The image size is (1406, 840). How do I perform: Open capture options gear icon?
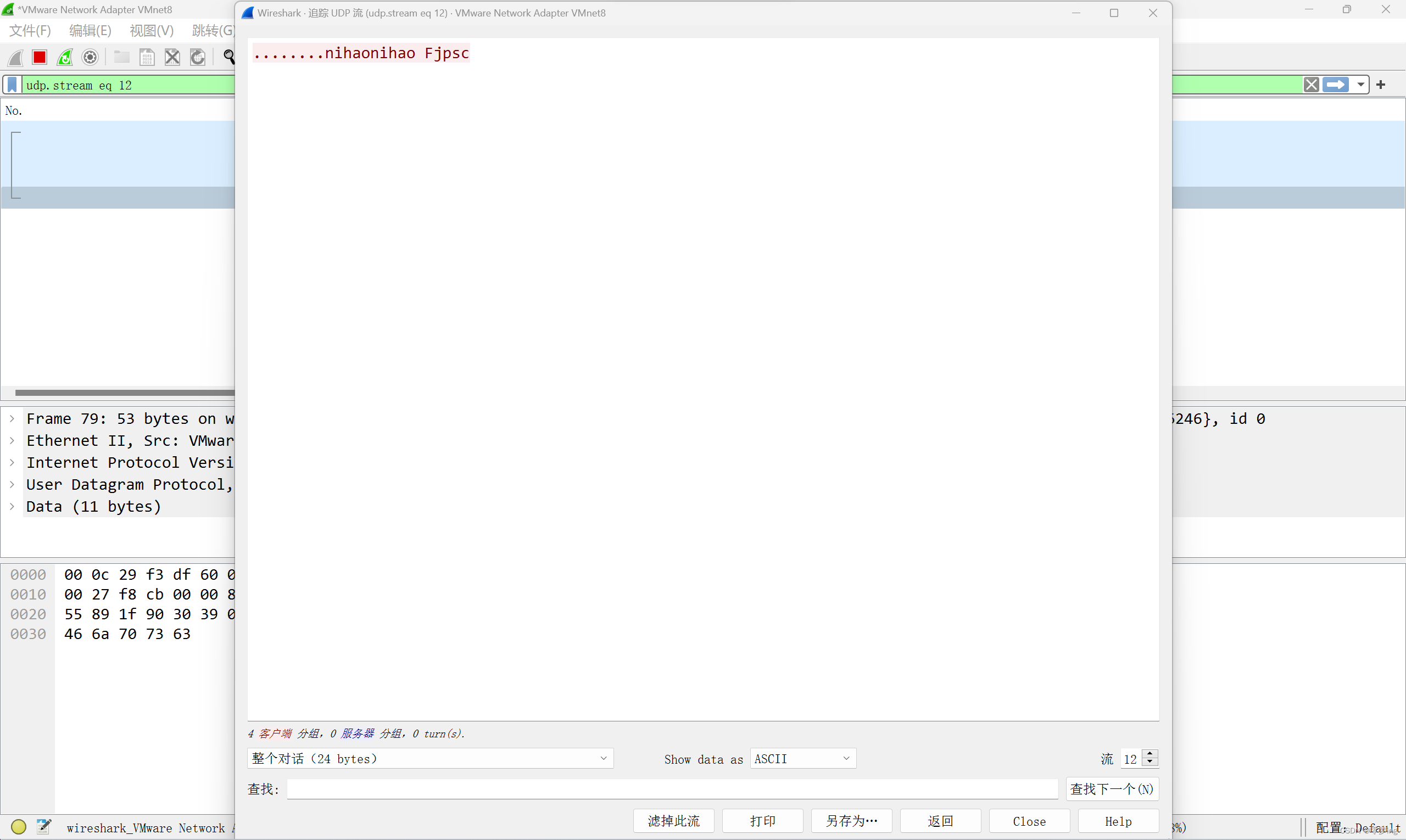[x=90, y=57]
